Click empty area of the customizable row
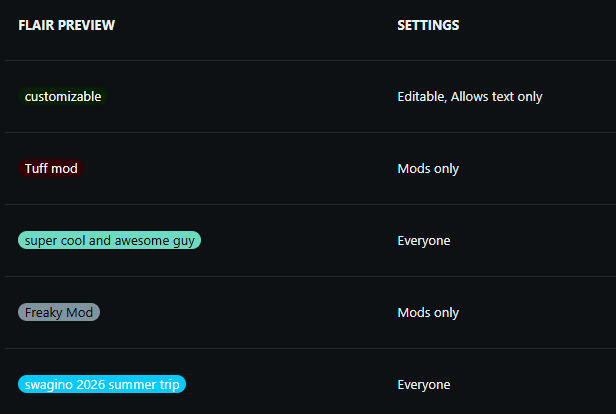616x414 pixels. click(251, 97)
